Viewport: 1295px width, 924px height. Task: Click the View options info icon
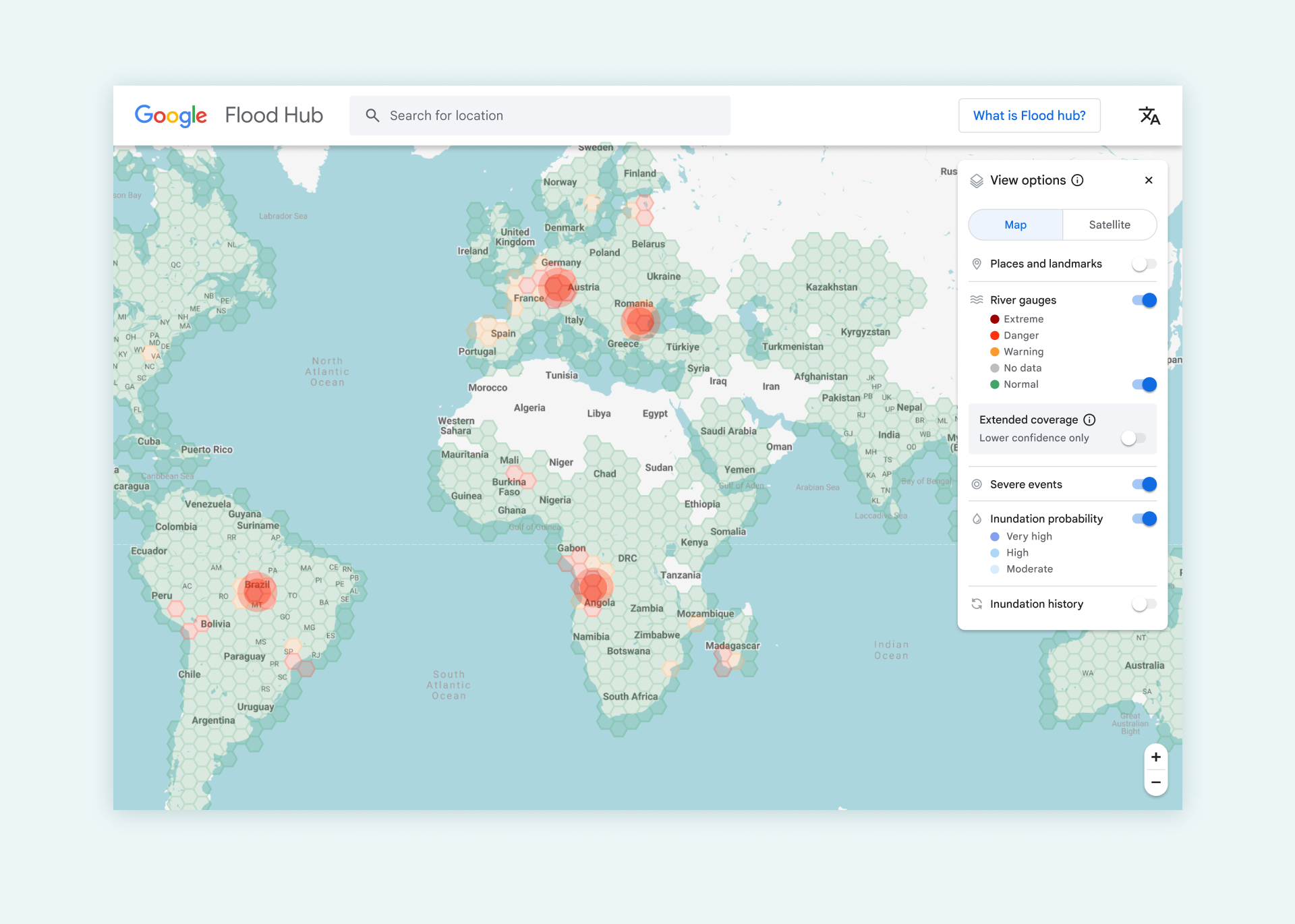pos(1078,180)
